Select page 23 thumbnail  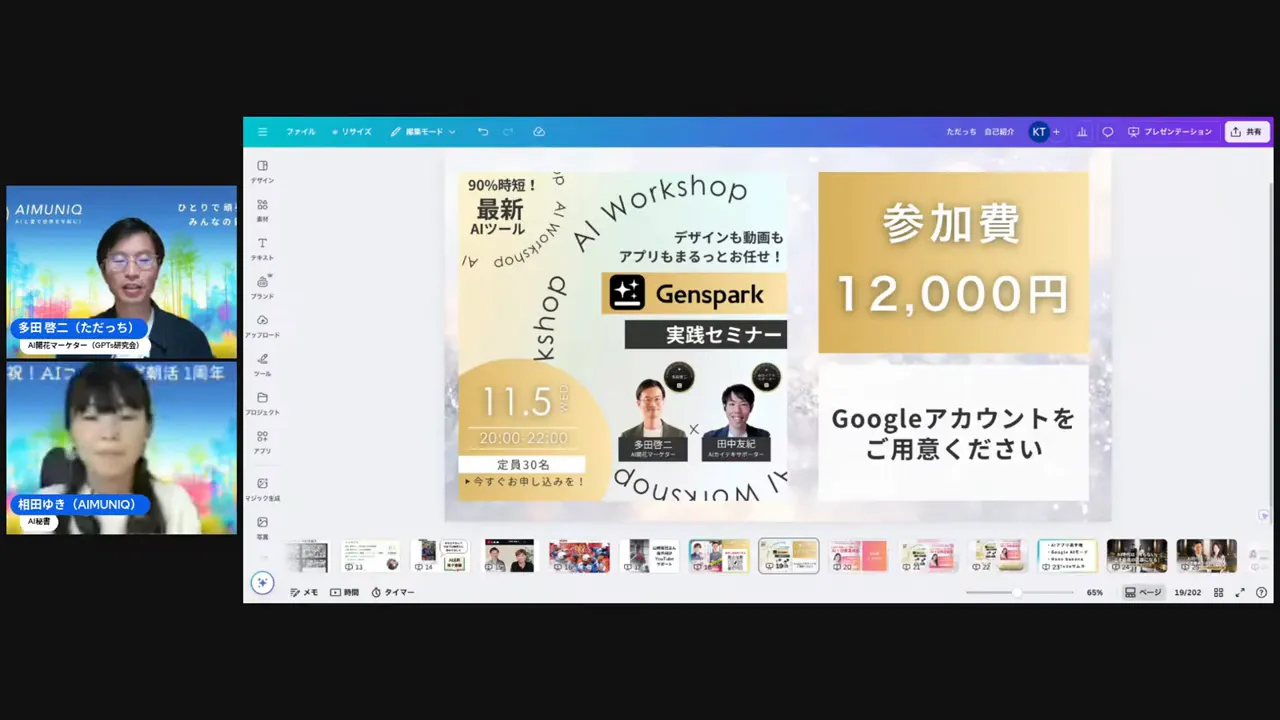pyautogui.click(x=1067, y=556)
